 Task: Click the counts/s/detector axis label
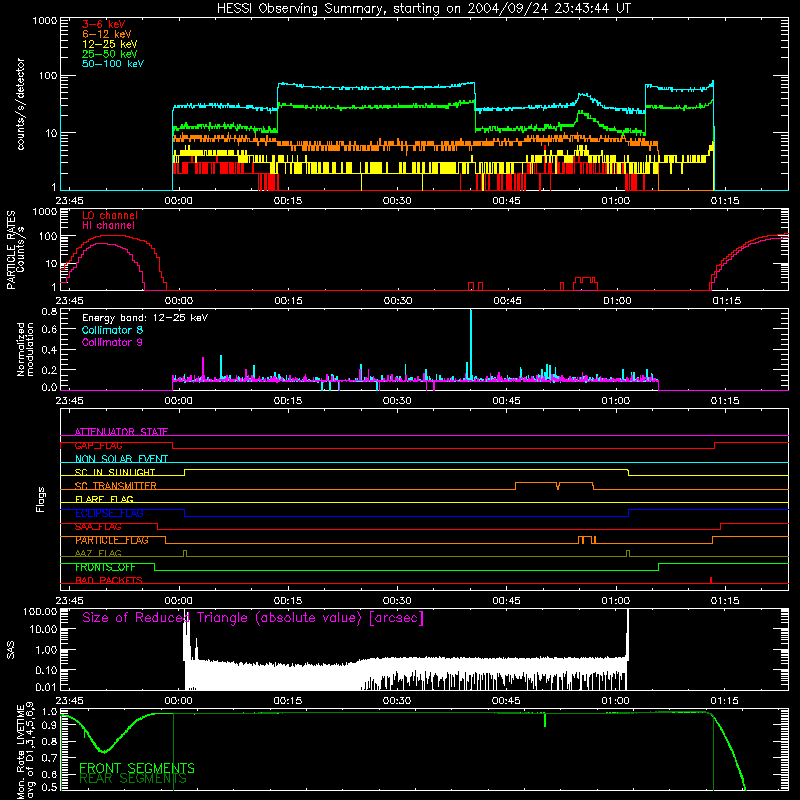point(20,104)
